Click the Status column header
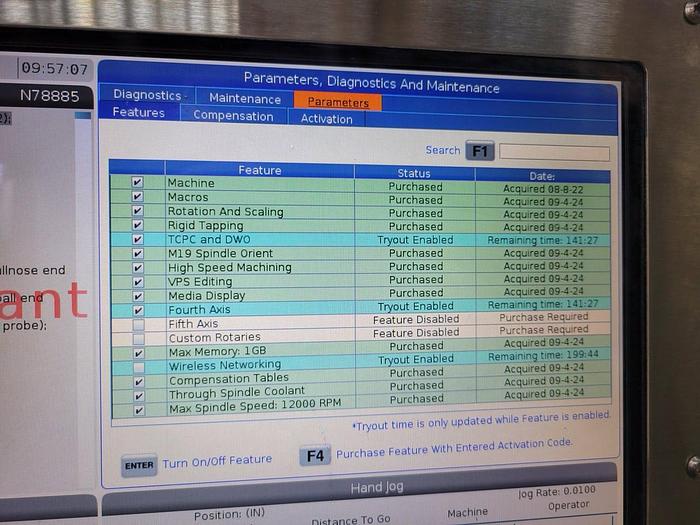 pyautogui.click(x=414, y=173)
